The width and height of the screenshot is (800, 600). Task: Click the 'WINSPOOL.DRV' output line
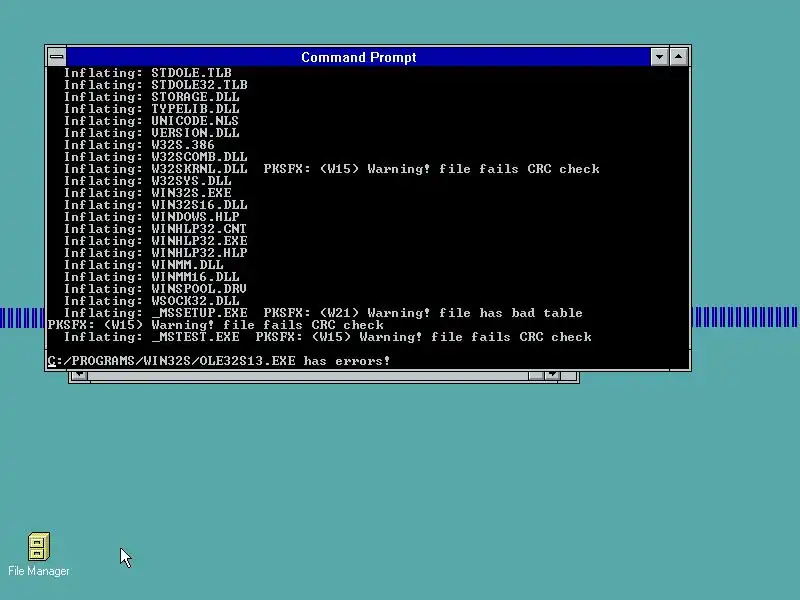tap(156, 289)
